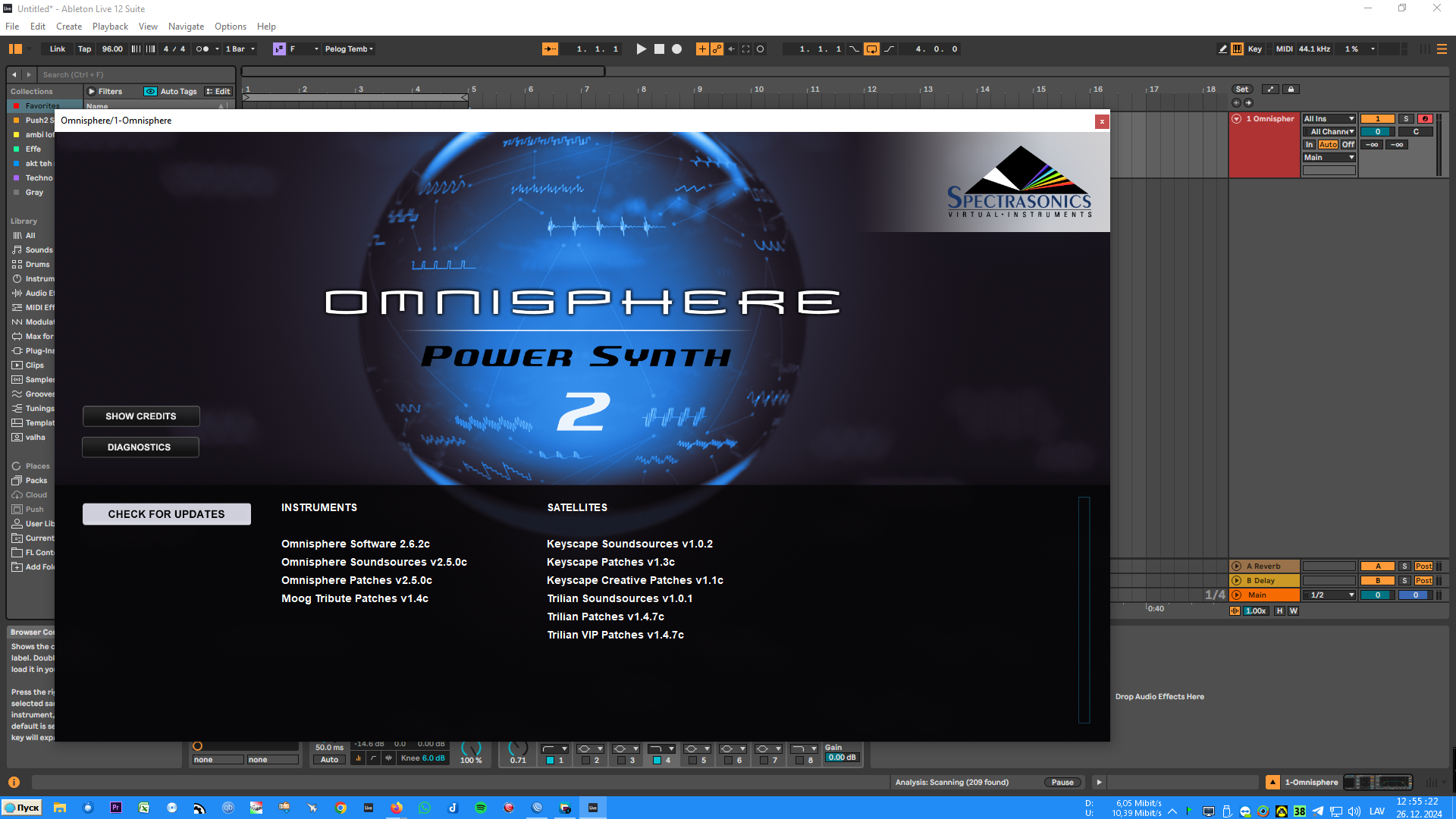Click the tempo 96.00 field

[112, 49]
